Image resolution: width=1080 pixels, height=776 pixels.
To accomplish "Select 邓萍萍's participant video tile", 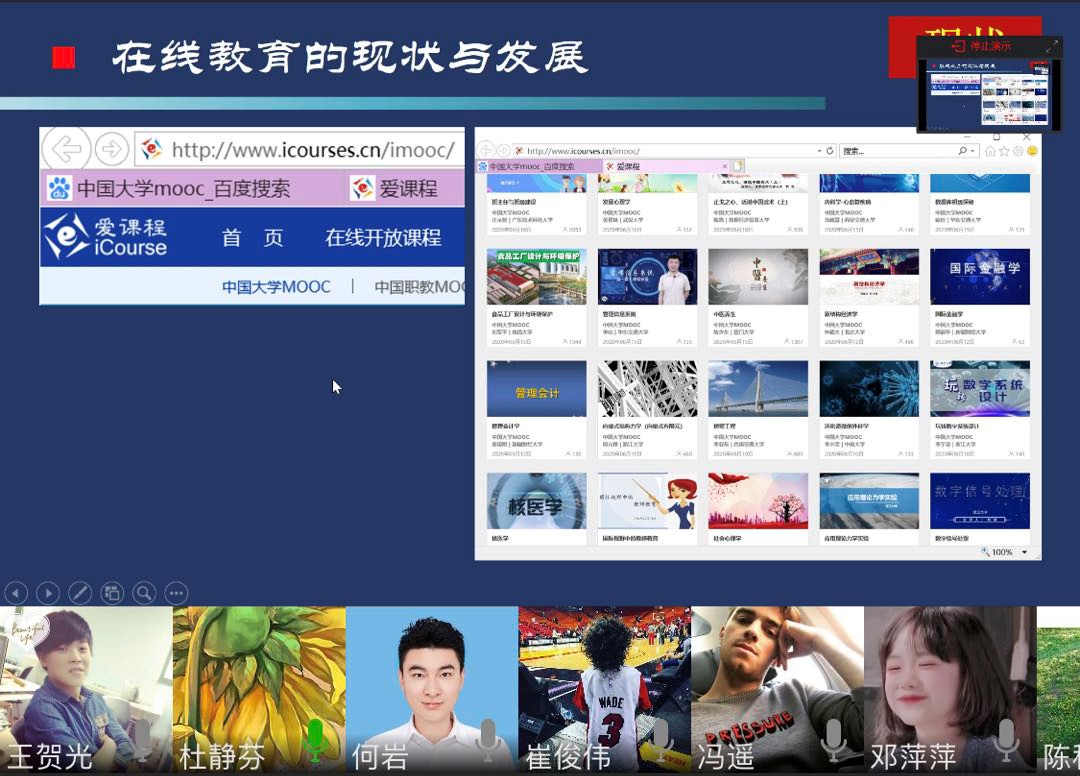I will (951, 689).
